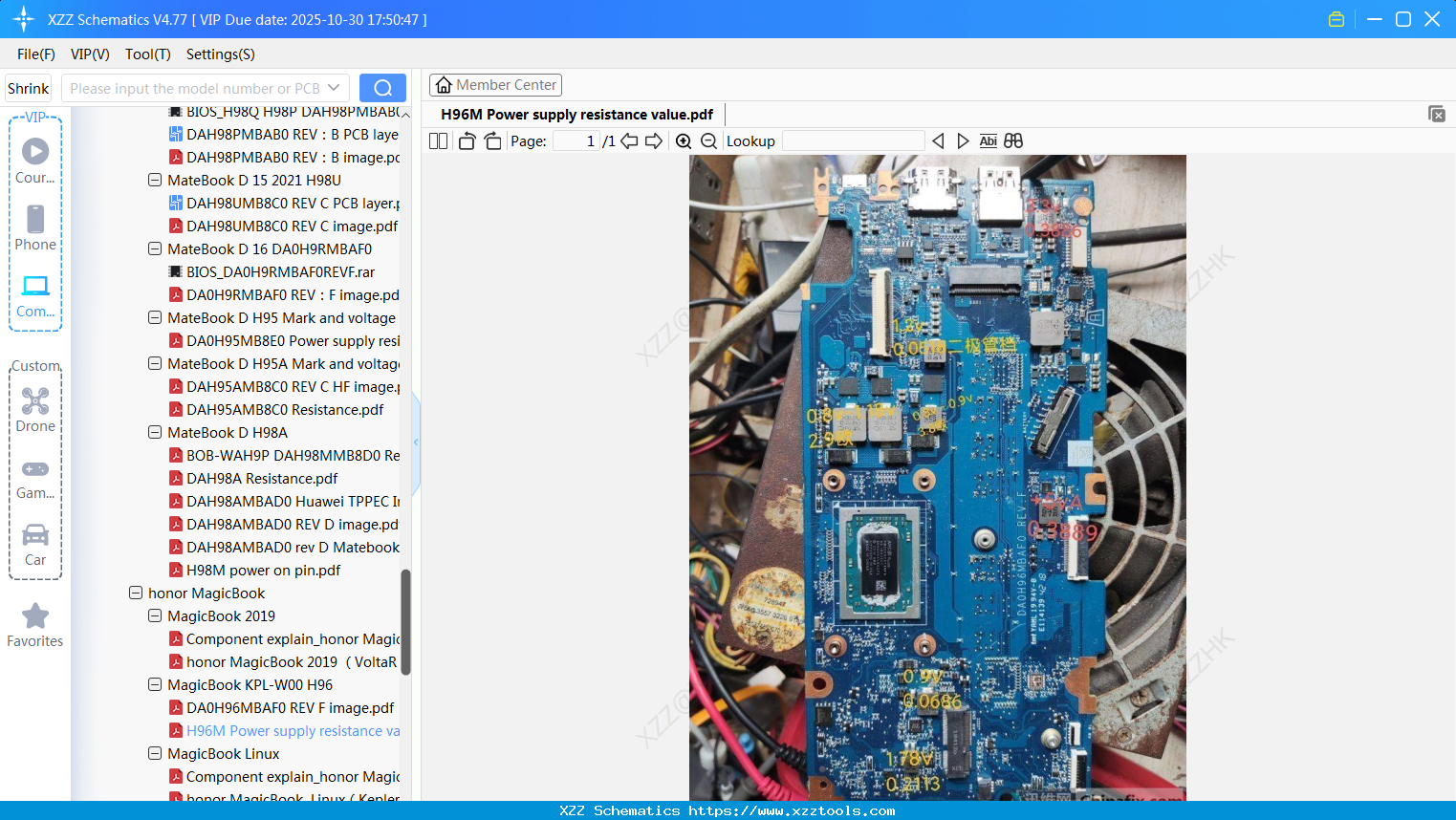Rotate the page counterclockwise
1456x820 pixels.
tap(467, 140)
